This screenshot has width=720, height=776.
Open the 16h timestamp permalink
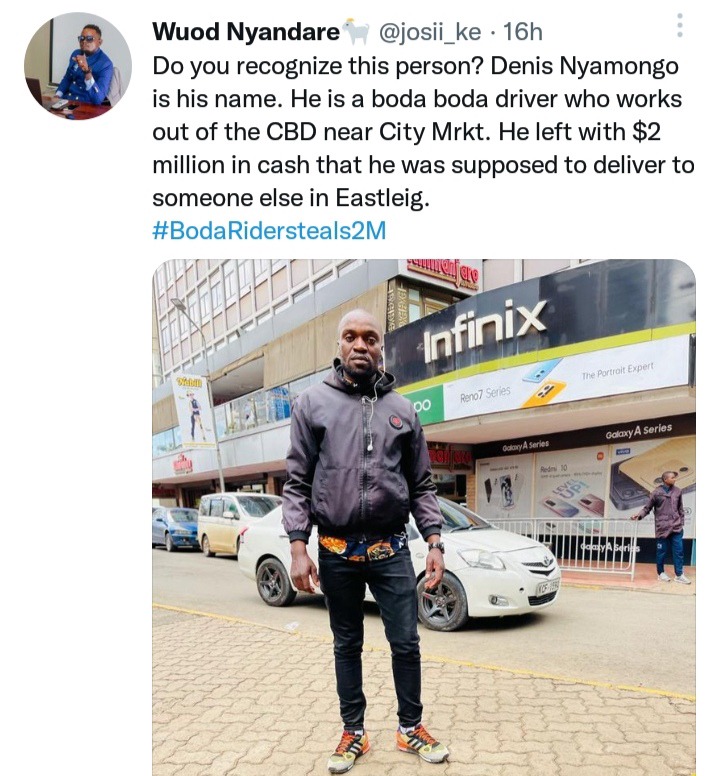(523, 32)
